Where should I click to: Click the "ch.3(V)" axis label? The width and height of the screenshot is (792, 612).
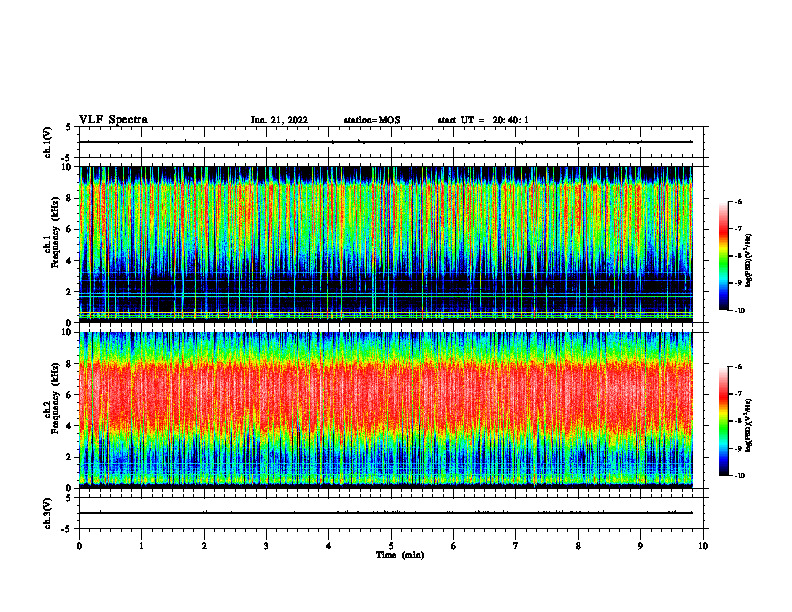[x=48, y=514]
